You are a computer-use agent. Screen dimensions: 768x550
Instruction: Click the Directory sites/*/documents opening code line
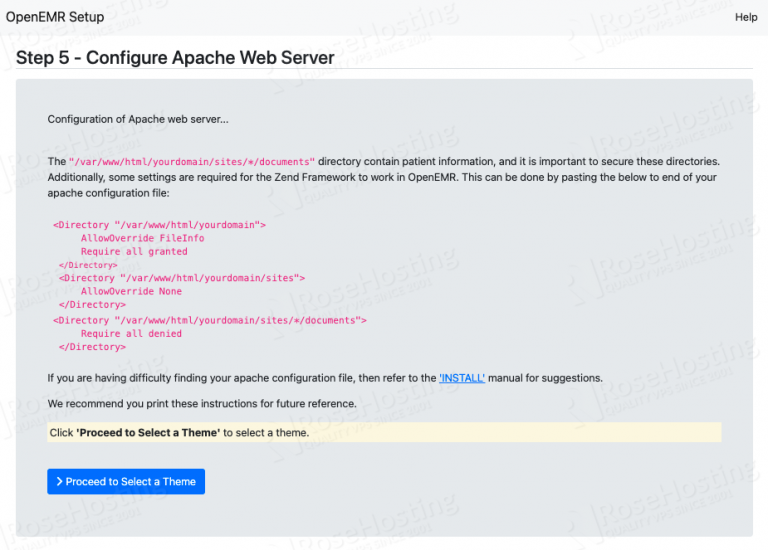tap(210, 320)
